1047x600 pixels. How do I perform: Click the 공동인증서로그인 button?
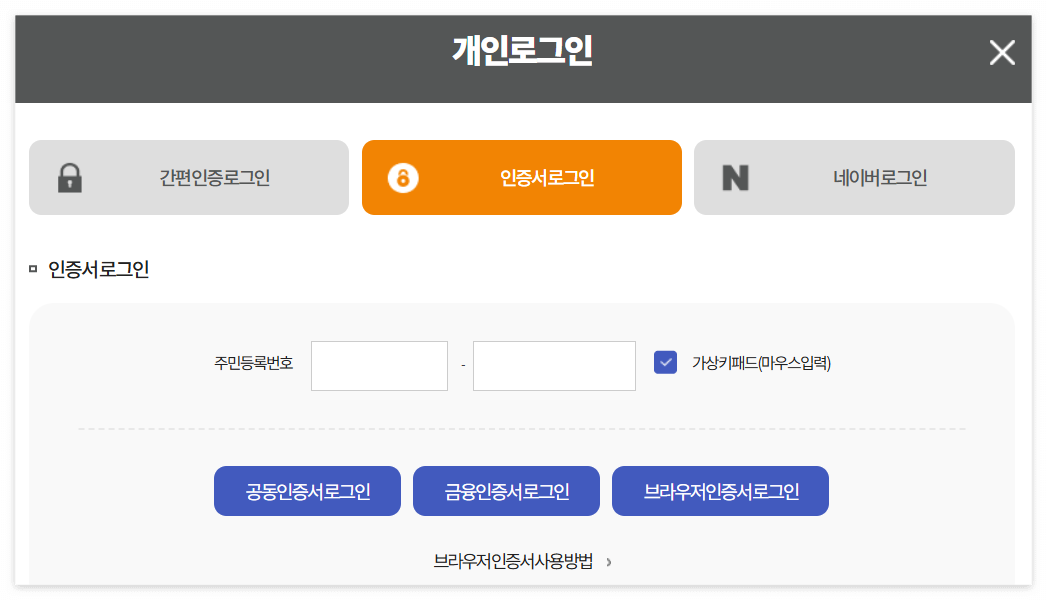coord(306,490)
